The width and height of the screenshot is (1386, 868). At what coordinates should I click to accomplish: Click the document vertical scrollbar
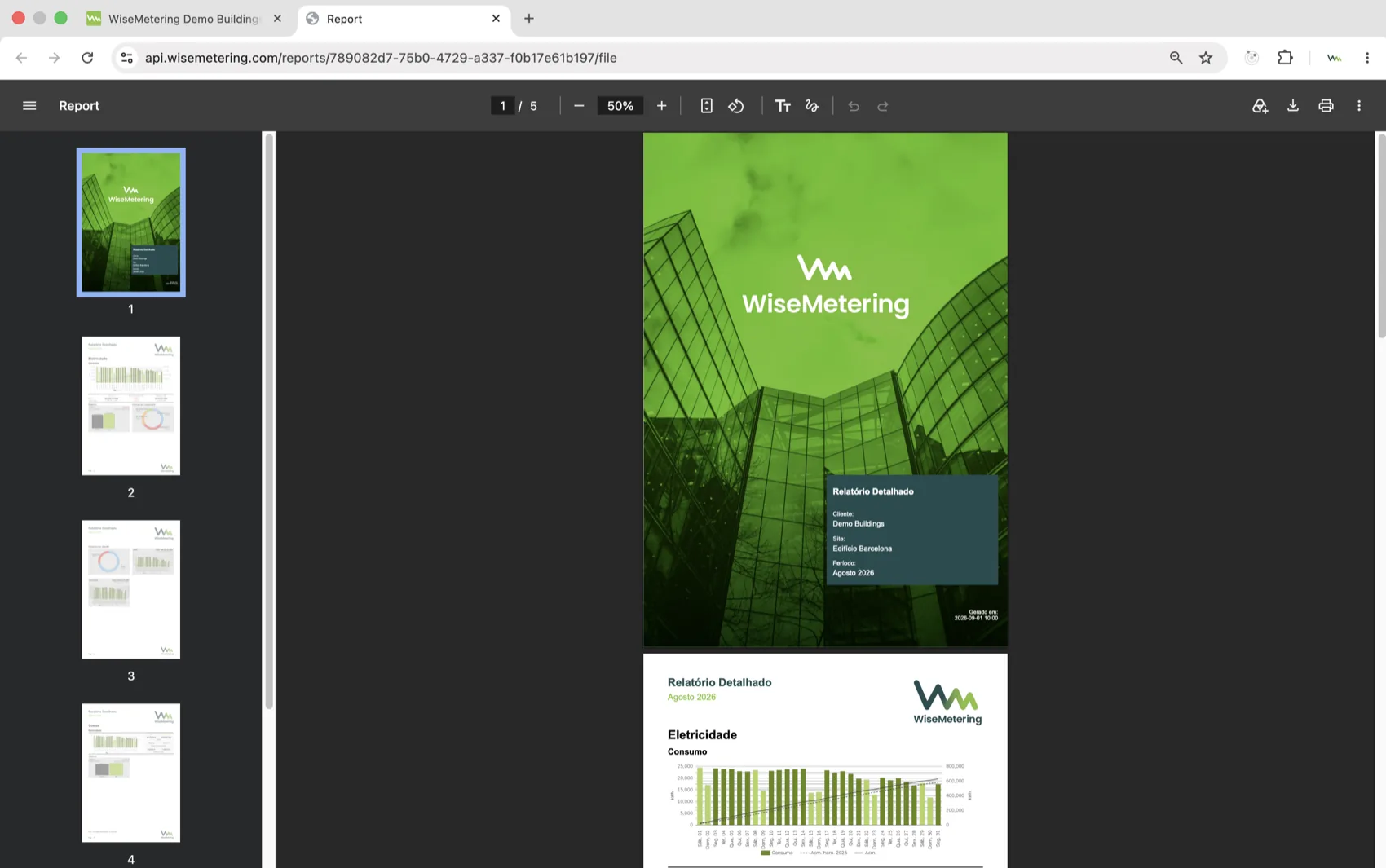pos(1381,236)
